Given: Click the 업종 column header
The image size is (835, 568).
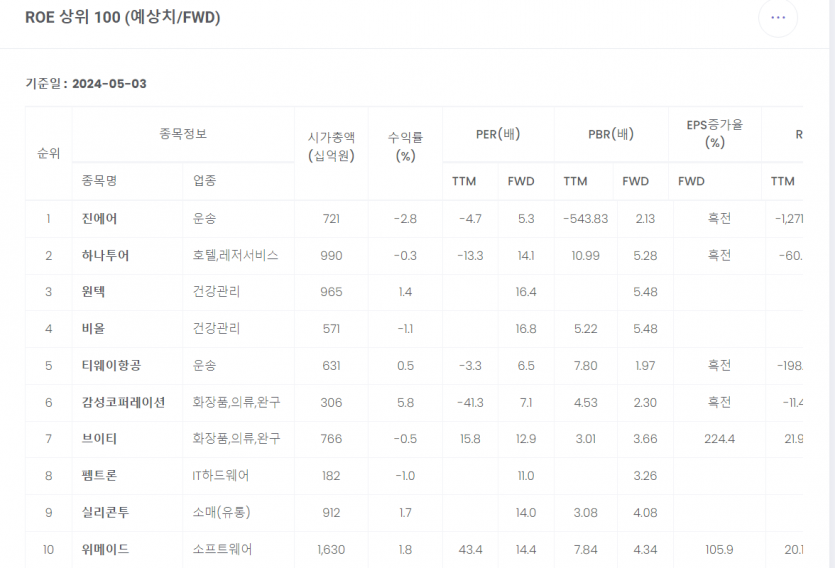Looking at the screenshot, I should point(205,181).
